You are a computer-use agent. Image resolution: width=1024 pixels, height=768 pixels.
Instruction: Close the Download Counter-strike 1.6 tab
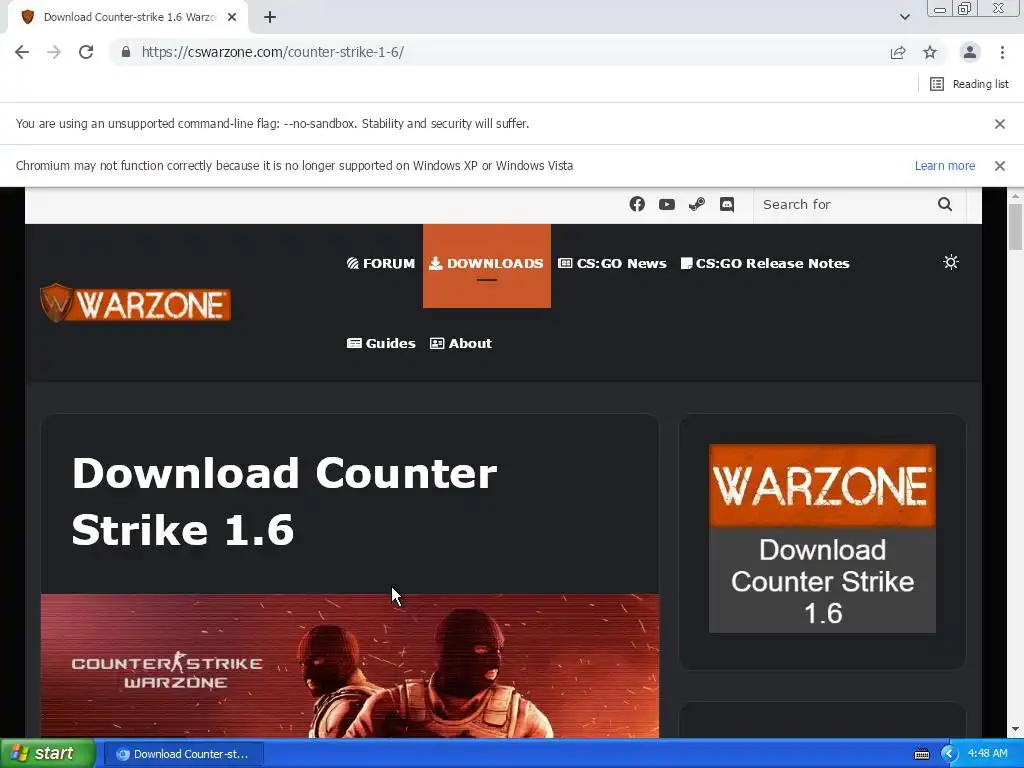(x=232, y=18)
